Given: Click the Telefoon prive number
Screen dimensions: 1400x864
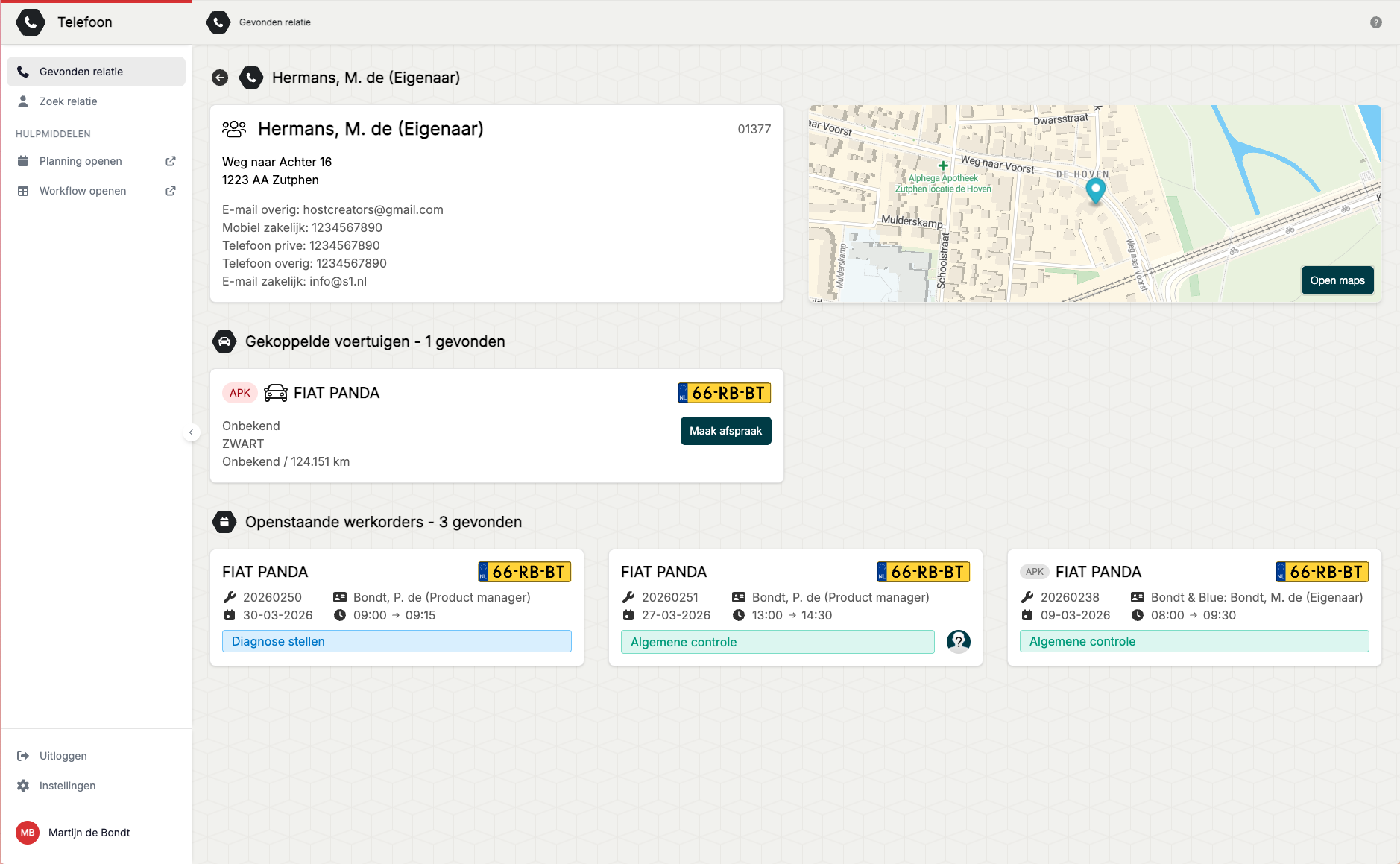Looking at the screenshot, I should click(x=344, y=245).
